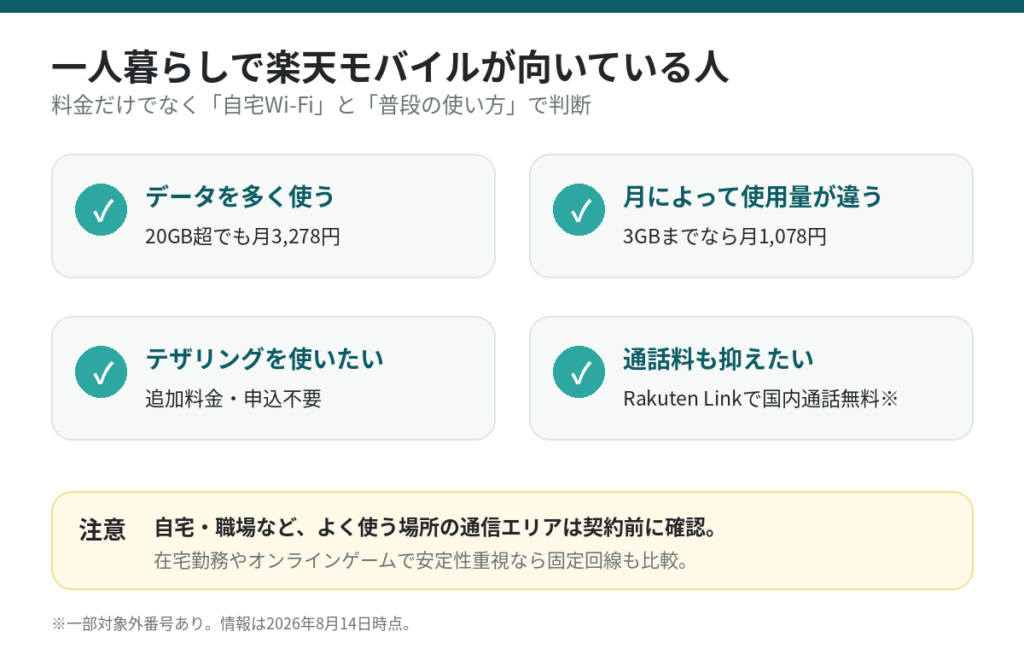Click the Rakuten Linkで国内通話無料 text
The width and height of the screenshot is (1024, 649).
click(x=751, y=399)
